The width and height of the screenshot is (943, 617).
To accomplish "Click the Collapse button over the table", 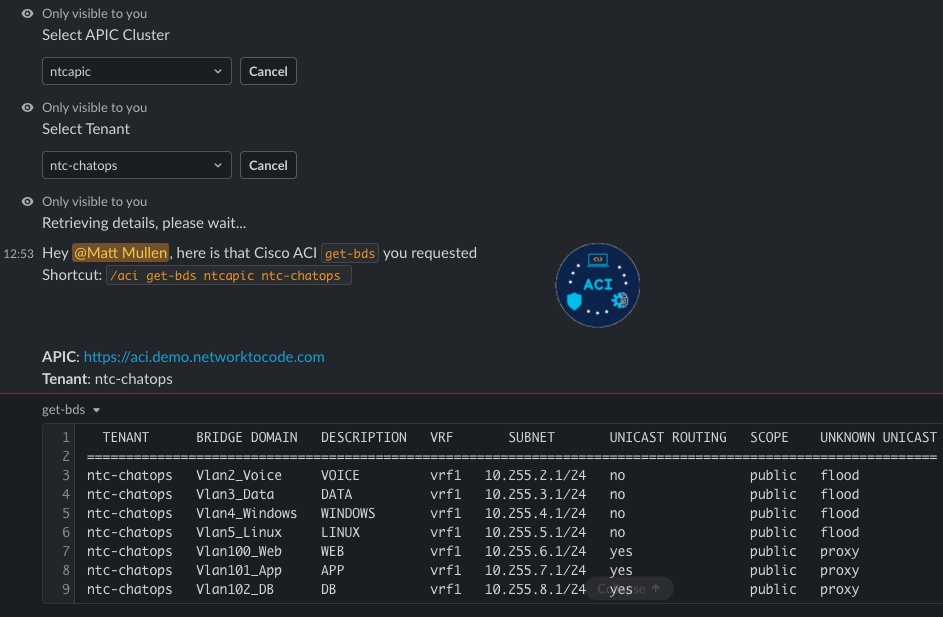I will pyautogui.click(x=629, y=589).
